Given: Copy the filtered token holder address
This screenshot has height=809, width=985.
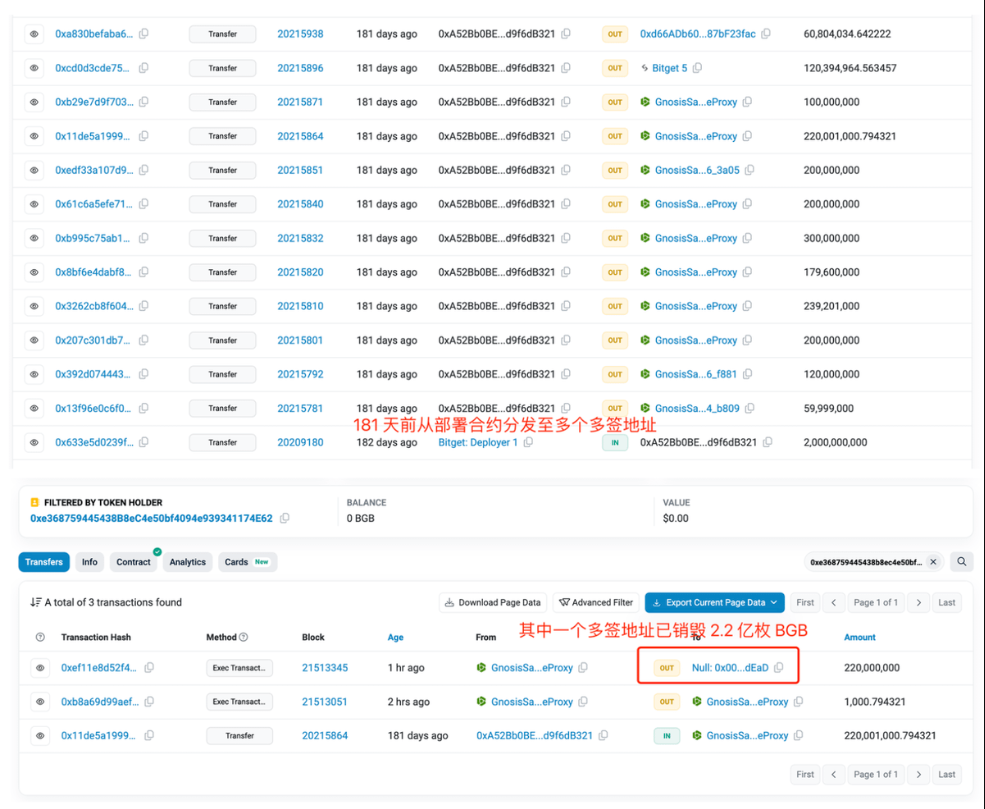Looking at the screenshot, I should 285,518.
